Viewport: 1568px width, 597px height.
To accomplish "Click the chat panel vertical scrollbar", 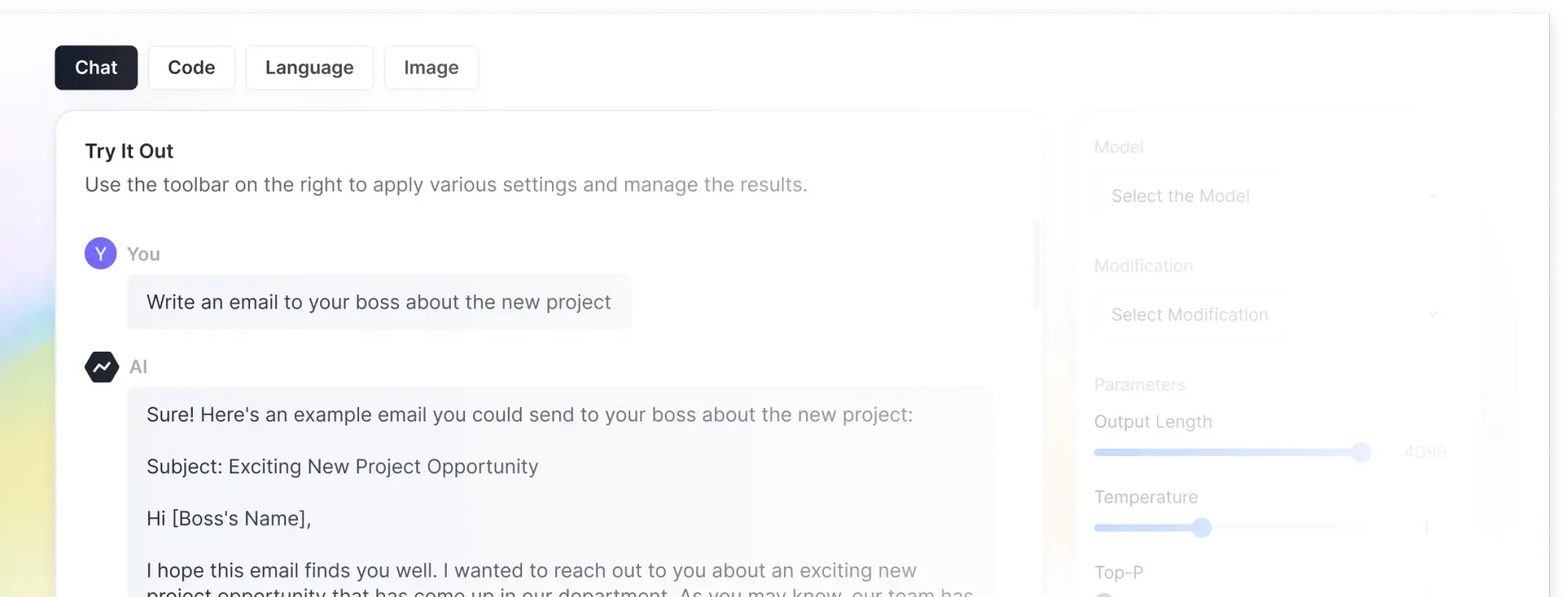I will tap(1036, 266).
